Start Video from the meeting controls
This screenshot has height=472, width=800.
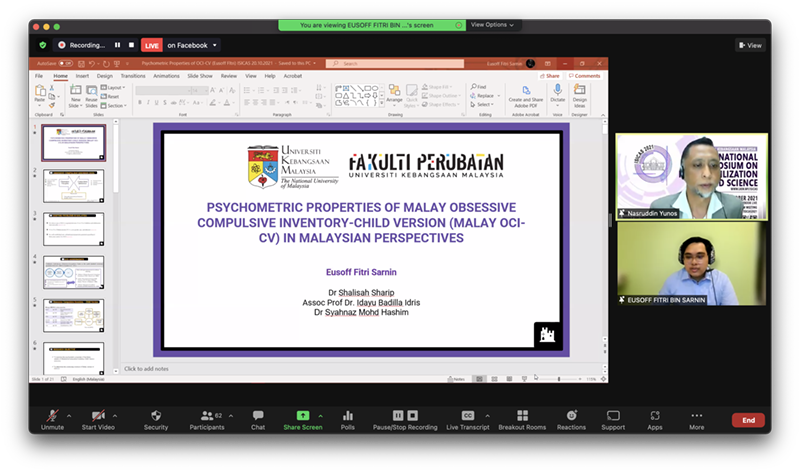pos(96,418)
